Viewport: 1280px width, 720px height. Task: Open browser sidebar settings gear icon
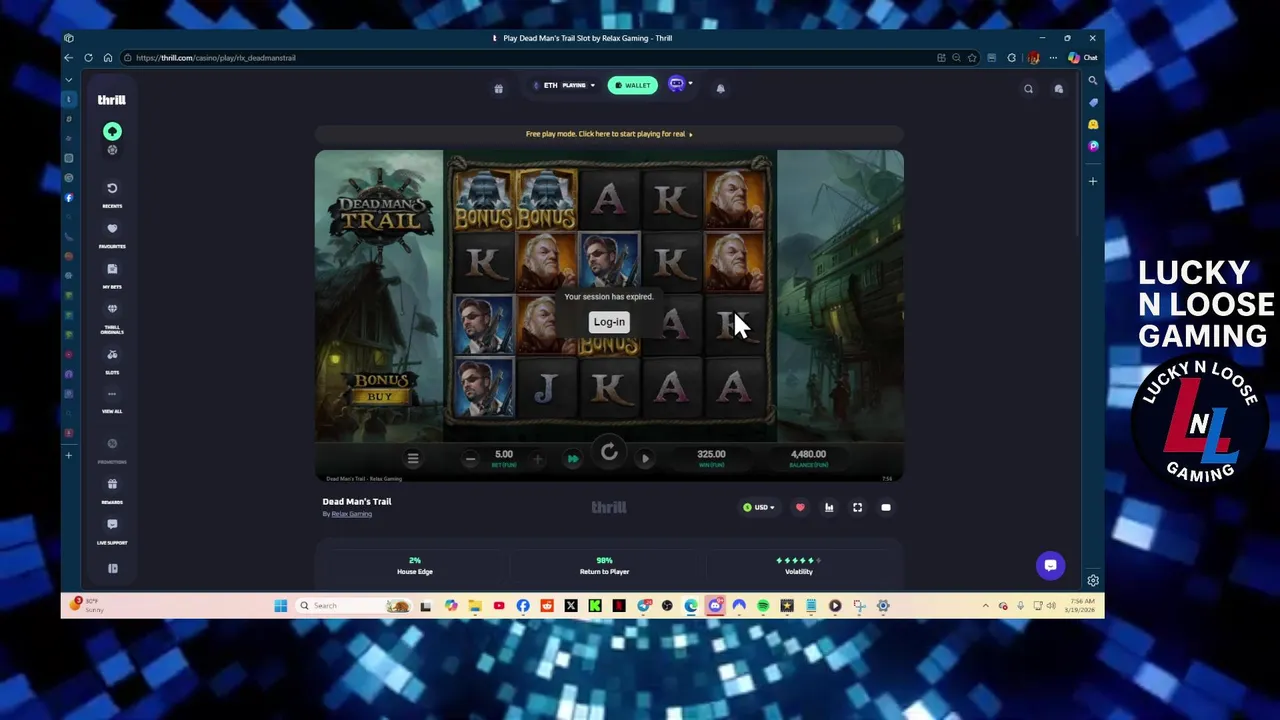tap(1093, 581)
